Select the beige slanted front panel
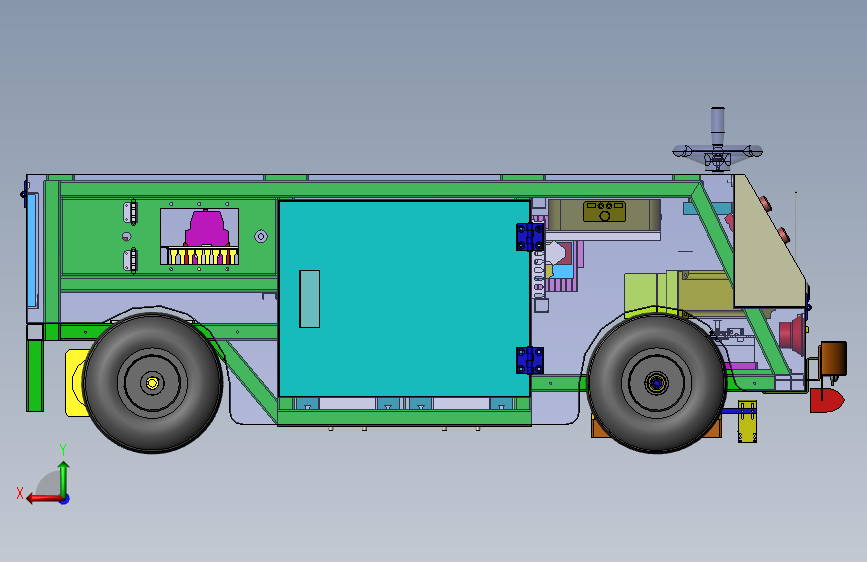Screen dimensions: 867x562 (x=766, y=249)
